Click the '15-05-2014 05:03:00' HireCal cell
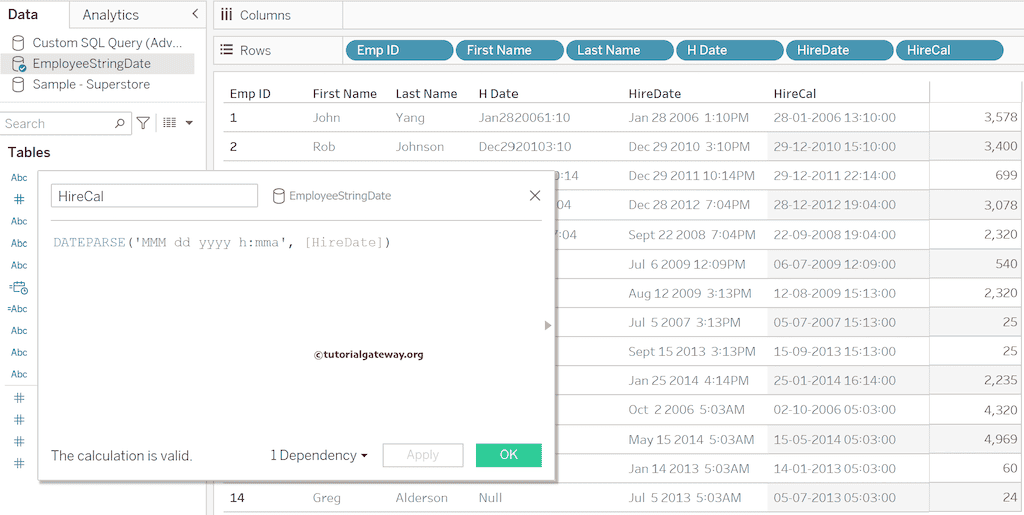Viewport: 1024px width, 515px height. (x=835, y=439)
